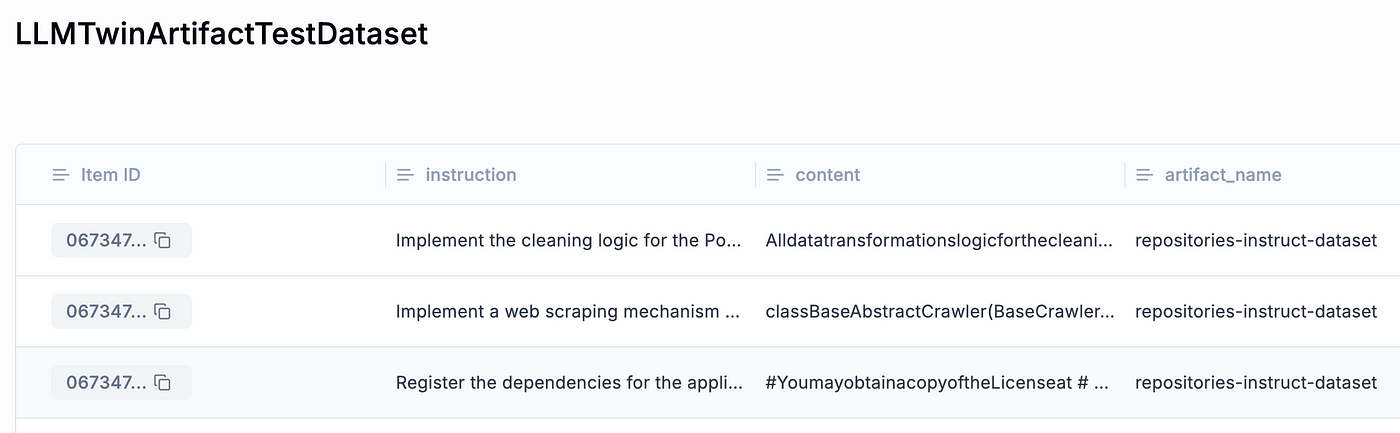Select the artifact_name column header label
The width and height of the screenshot is (1400, 433).
(1223, 175)
